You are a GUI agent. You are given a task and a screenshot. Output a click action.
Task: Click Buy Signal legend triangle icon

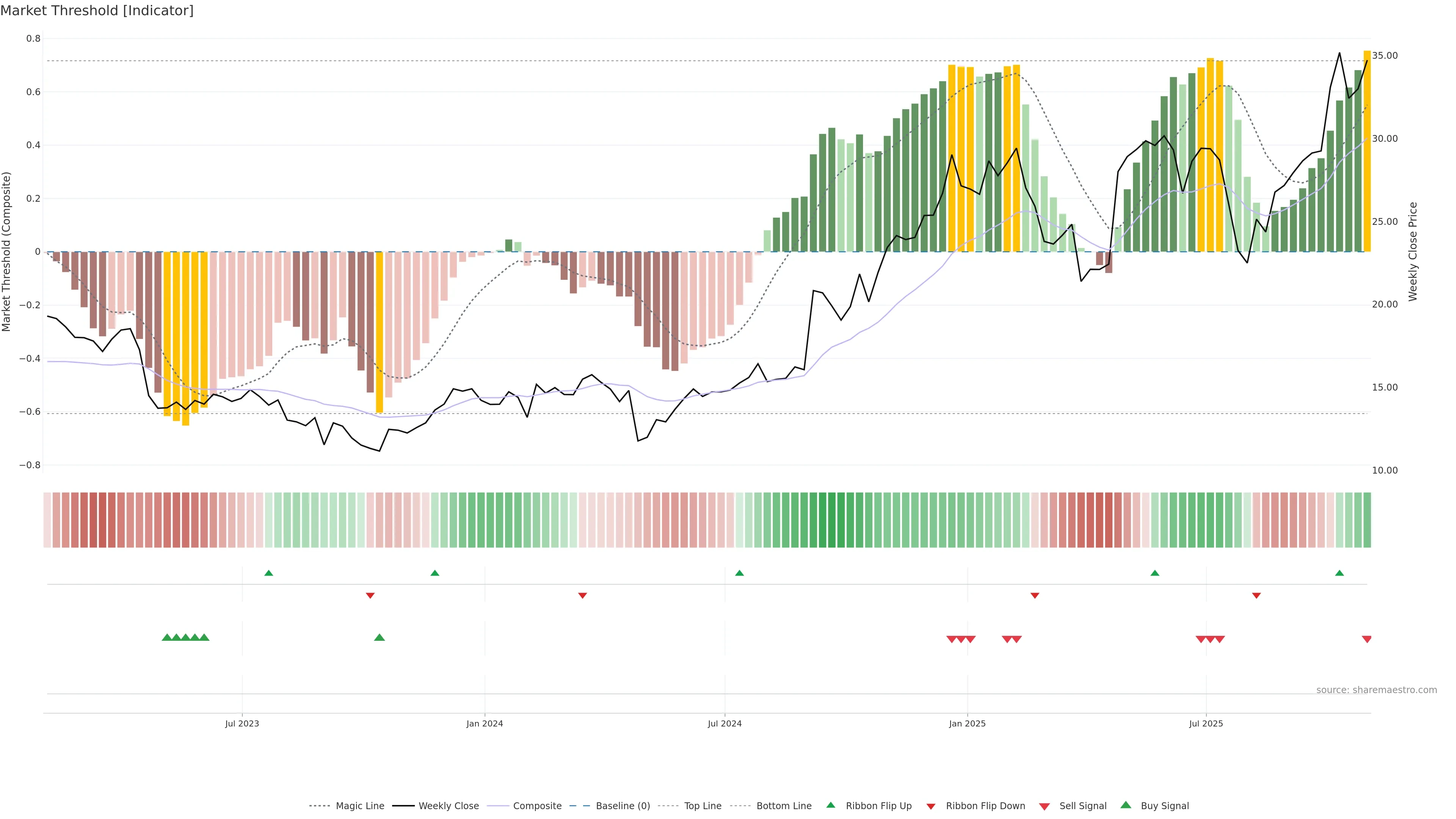tap(1125, 805)
